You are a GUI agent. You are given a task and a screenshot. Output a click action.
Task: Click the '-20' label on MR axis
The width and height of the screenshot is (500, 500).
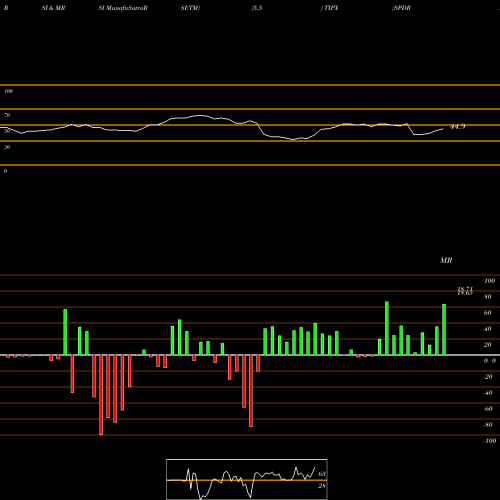(x=488, y=377)
